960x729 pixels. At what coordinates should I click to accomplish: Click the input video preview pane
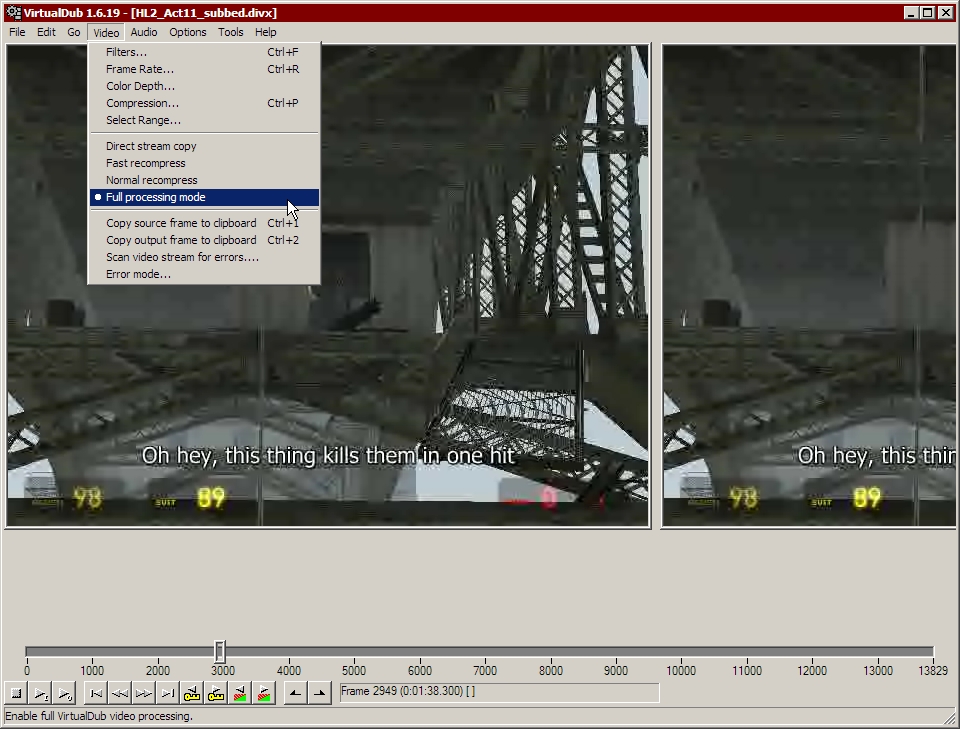tap(328, 285)
